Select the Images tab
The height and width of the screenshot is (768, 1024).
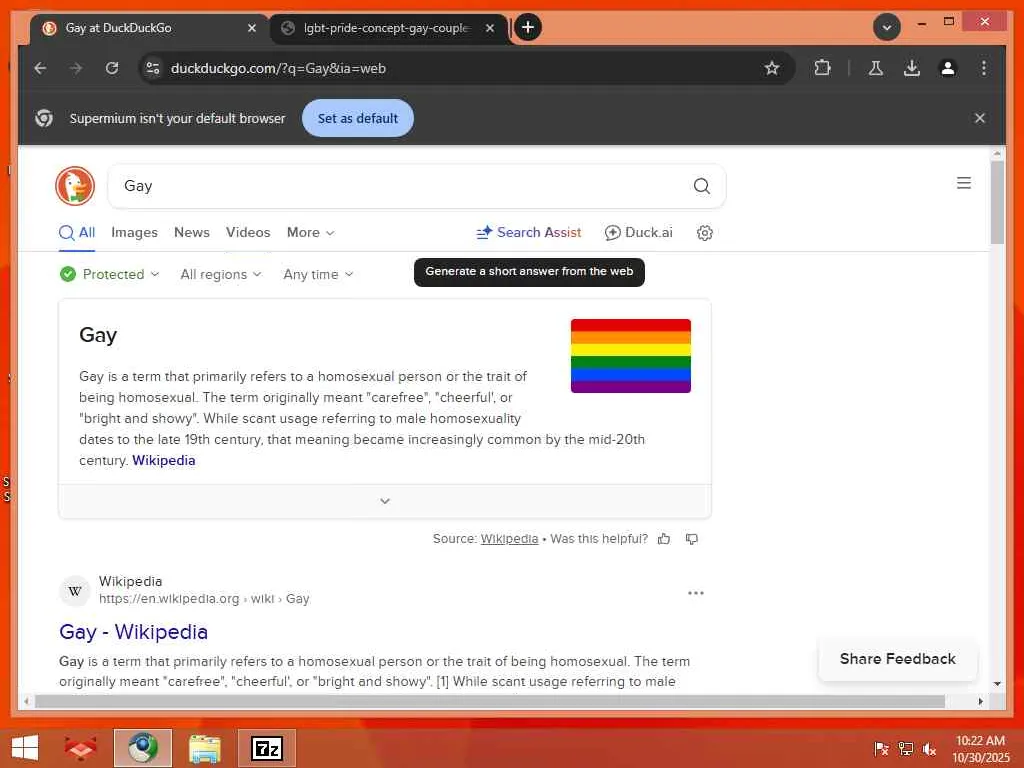(135, 232)
